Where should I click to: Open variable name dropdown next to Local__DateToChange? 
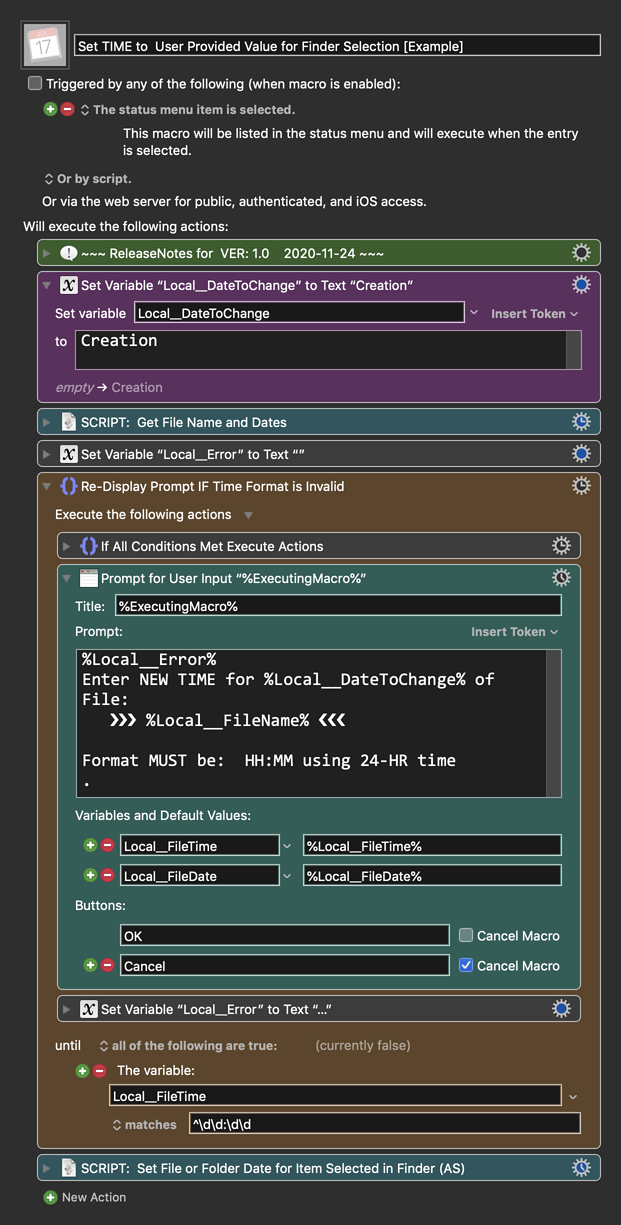(x=474, y=313)
